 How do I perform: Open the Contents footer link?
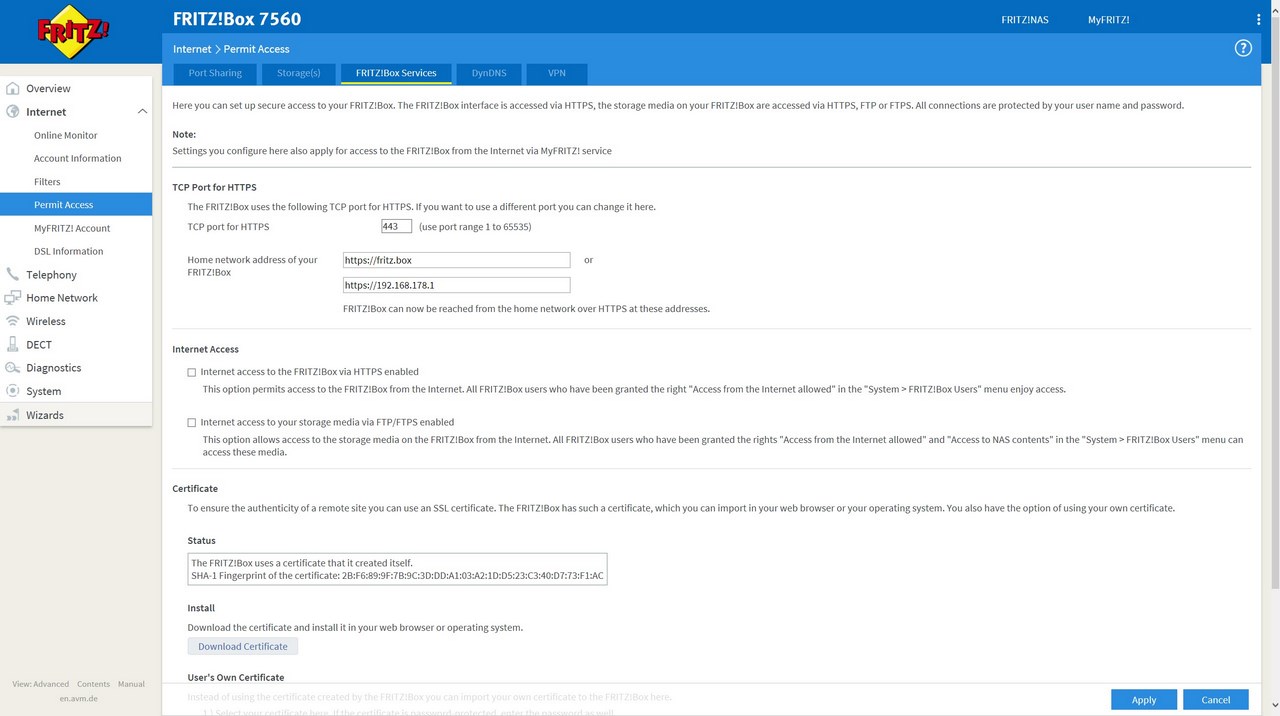tap(93, 684)
